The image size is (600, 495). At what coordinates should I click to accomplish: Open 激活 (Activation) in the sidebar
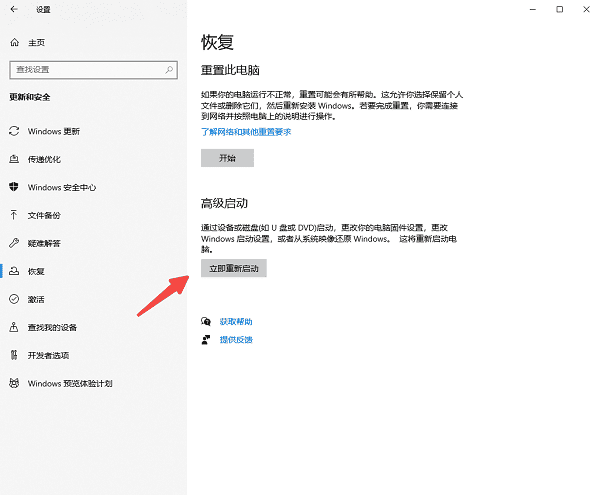click(x=35, y=299)
